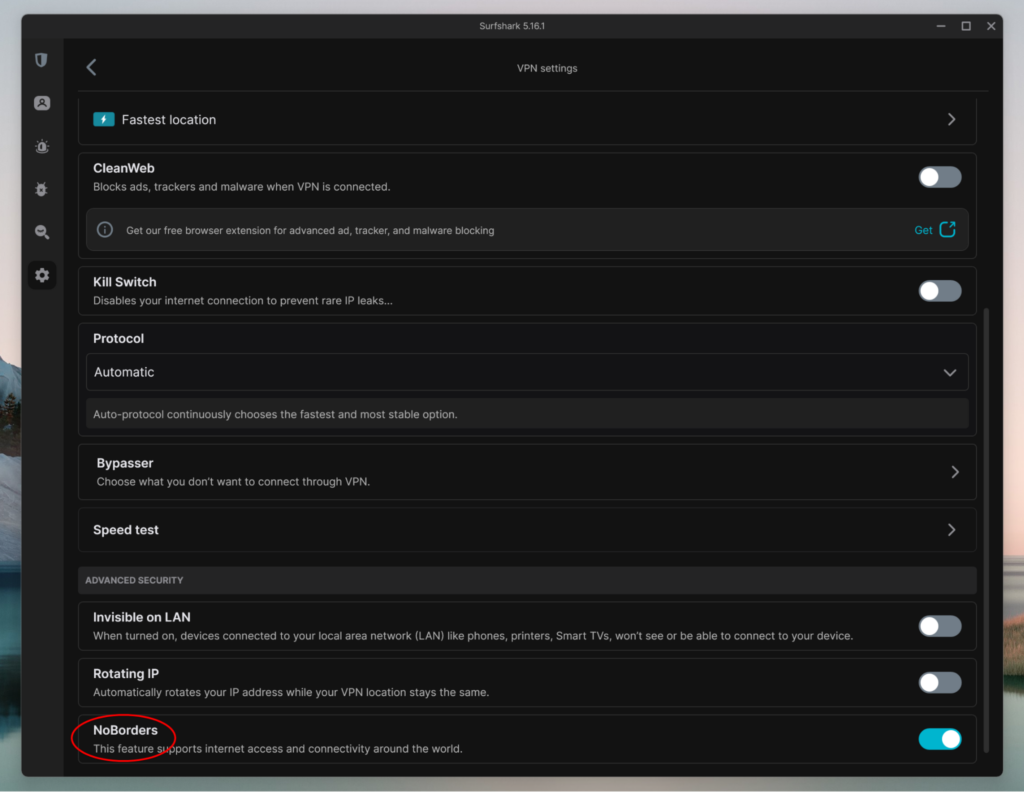Get the free browser extension link
Viewport: 1024px width, 792px height.
[923, 230]
